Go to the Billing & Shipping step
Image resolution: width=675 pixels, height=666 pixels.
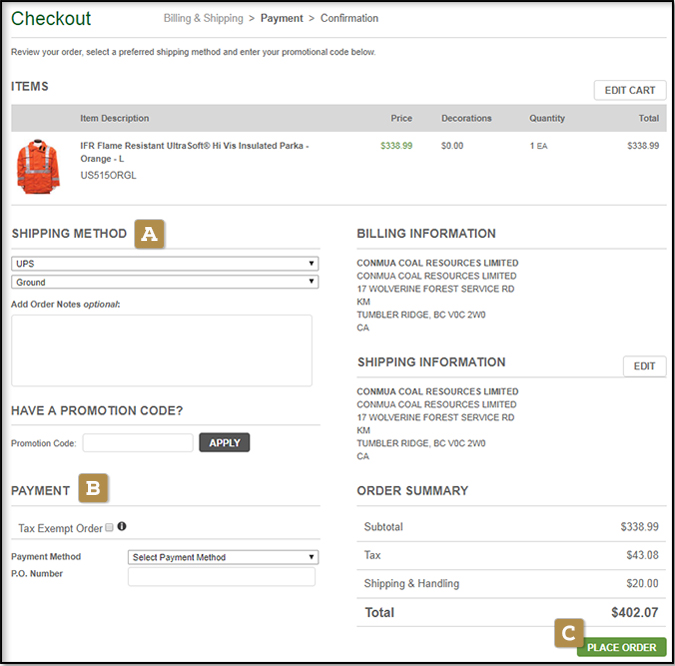coord(203,18)
